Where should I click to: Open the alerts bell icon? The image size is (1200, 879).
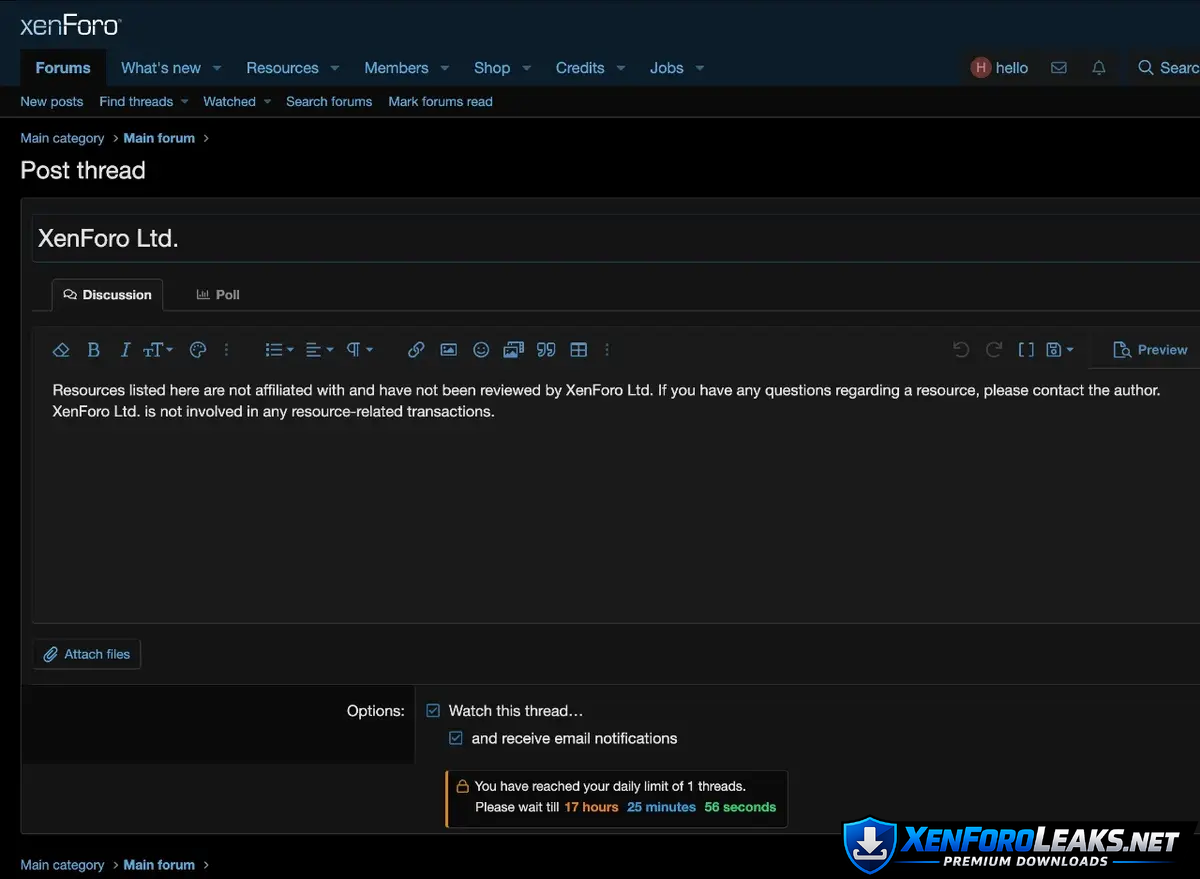coord(1099,68)
